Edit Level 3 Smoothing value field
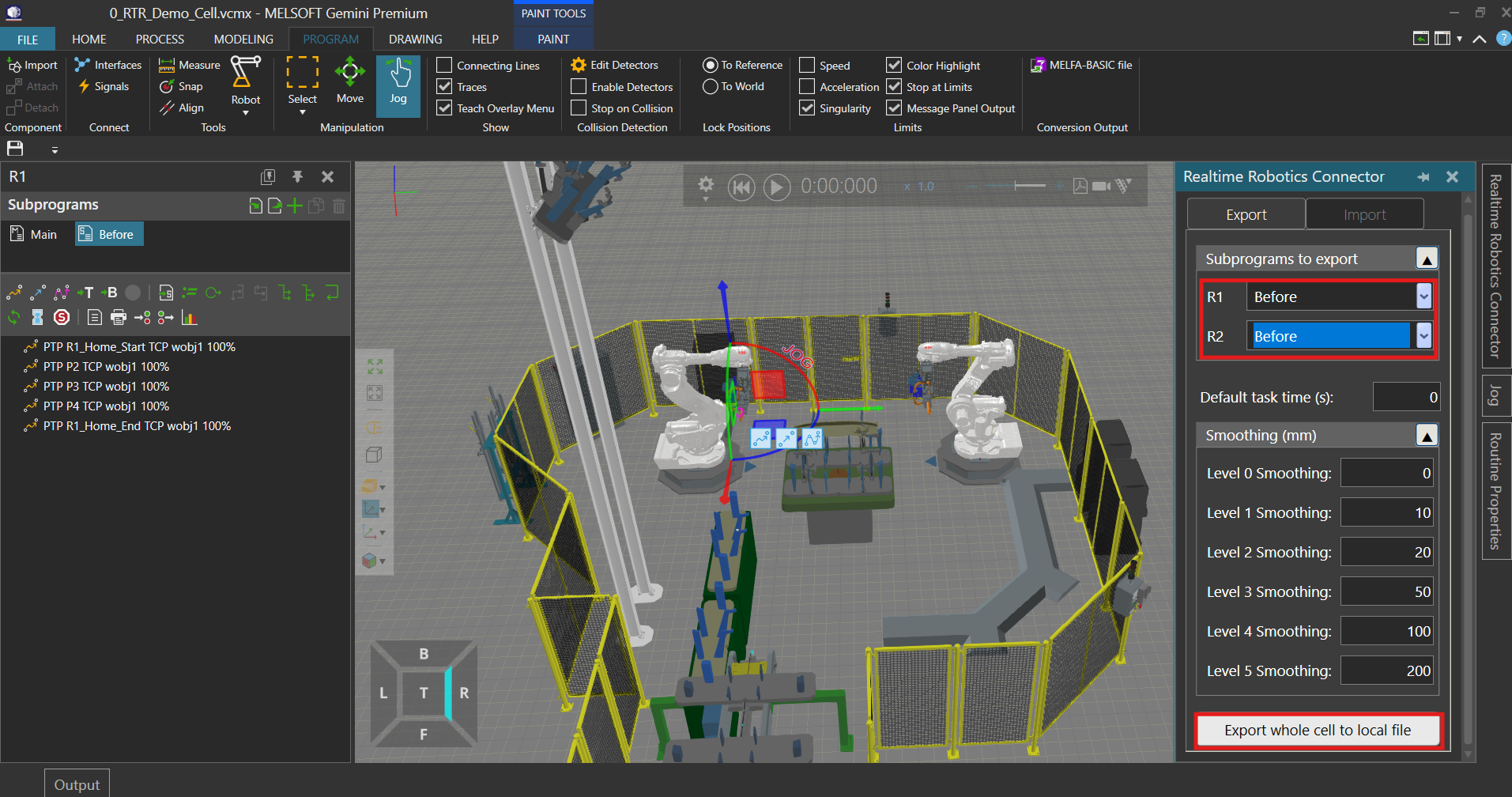 coord(1389,591)
